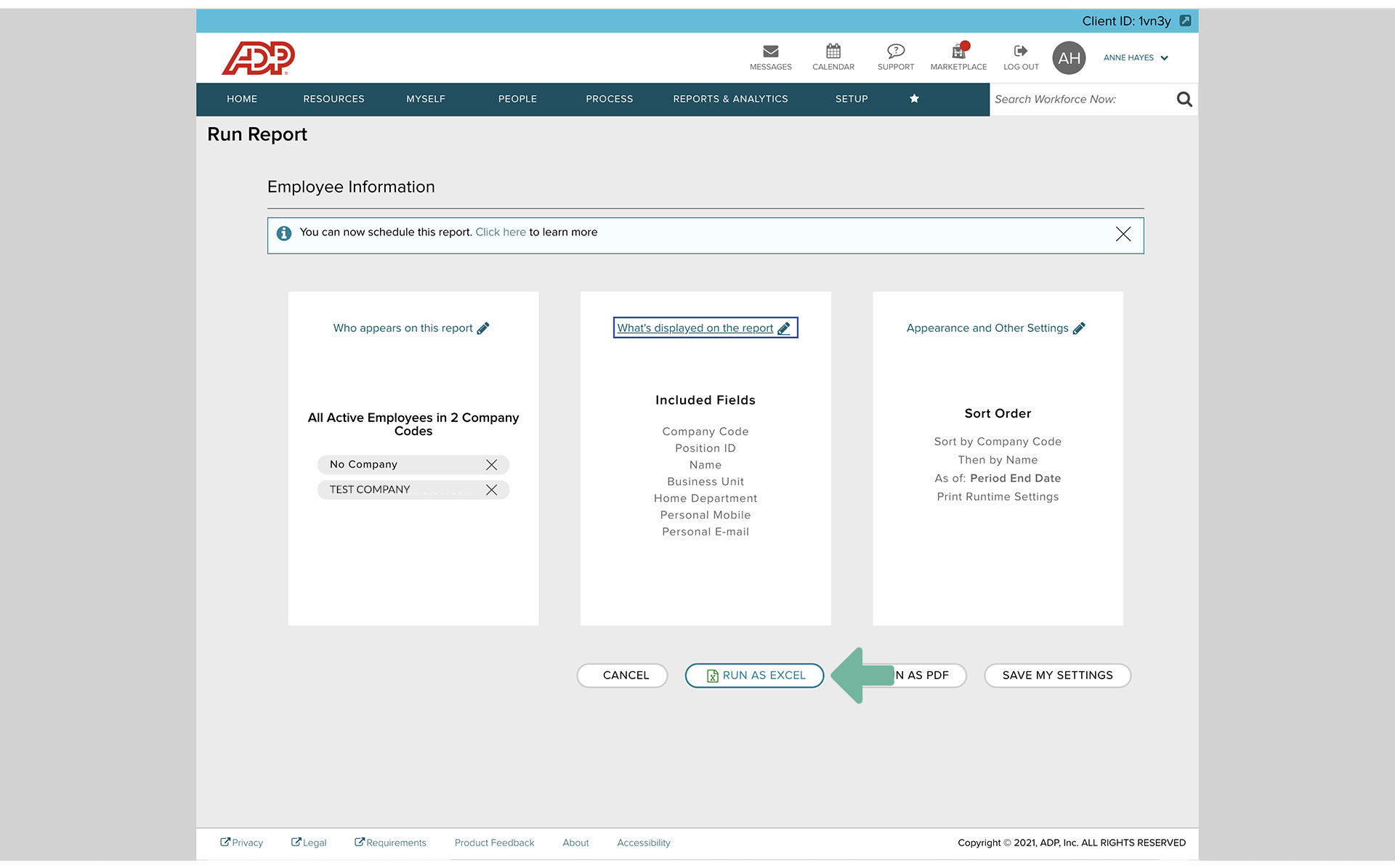Viewport: 1395px width, 868px height.
Task: Open the Home menu
Action: (242, 99)
